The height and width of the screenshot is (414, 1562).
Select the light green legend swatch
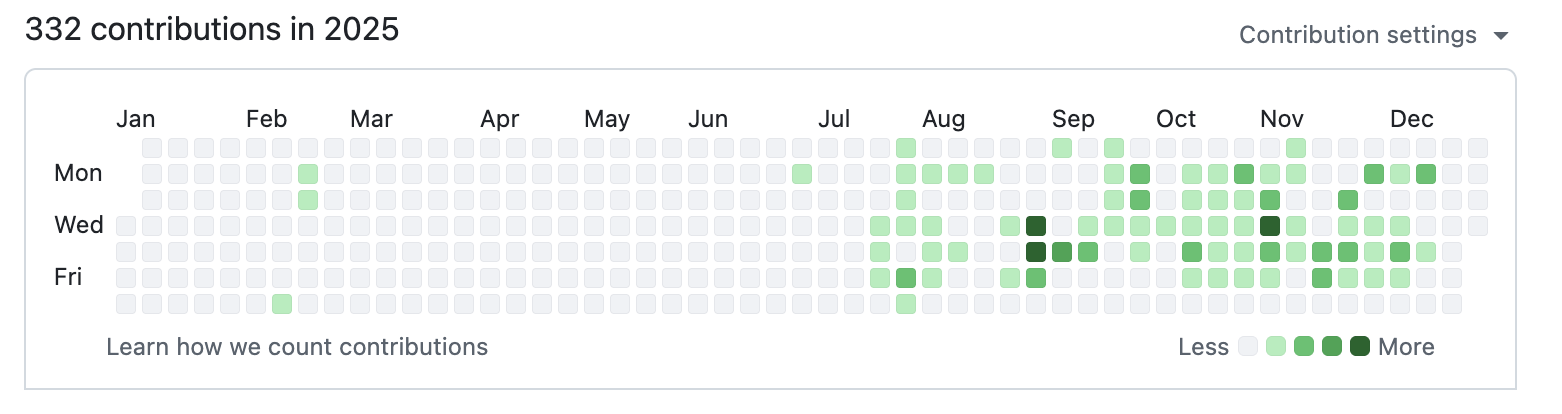(x=1276, y=347)
